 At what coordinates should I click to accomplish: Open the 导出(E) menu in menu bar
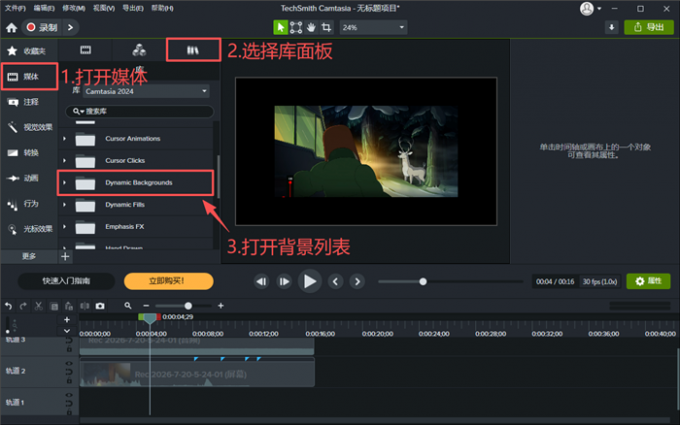[133, 8]
